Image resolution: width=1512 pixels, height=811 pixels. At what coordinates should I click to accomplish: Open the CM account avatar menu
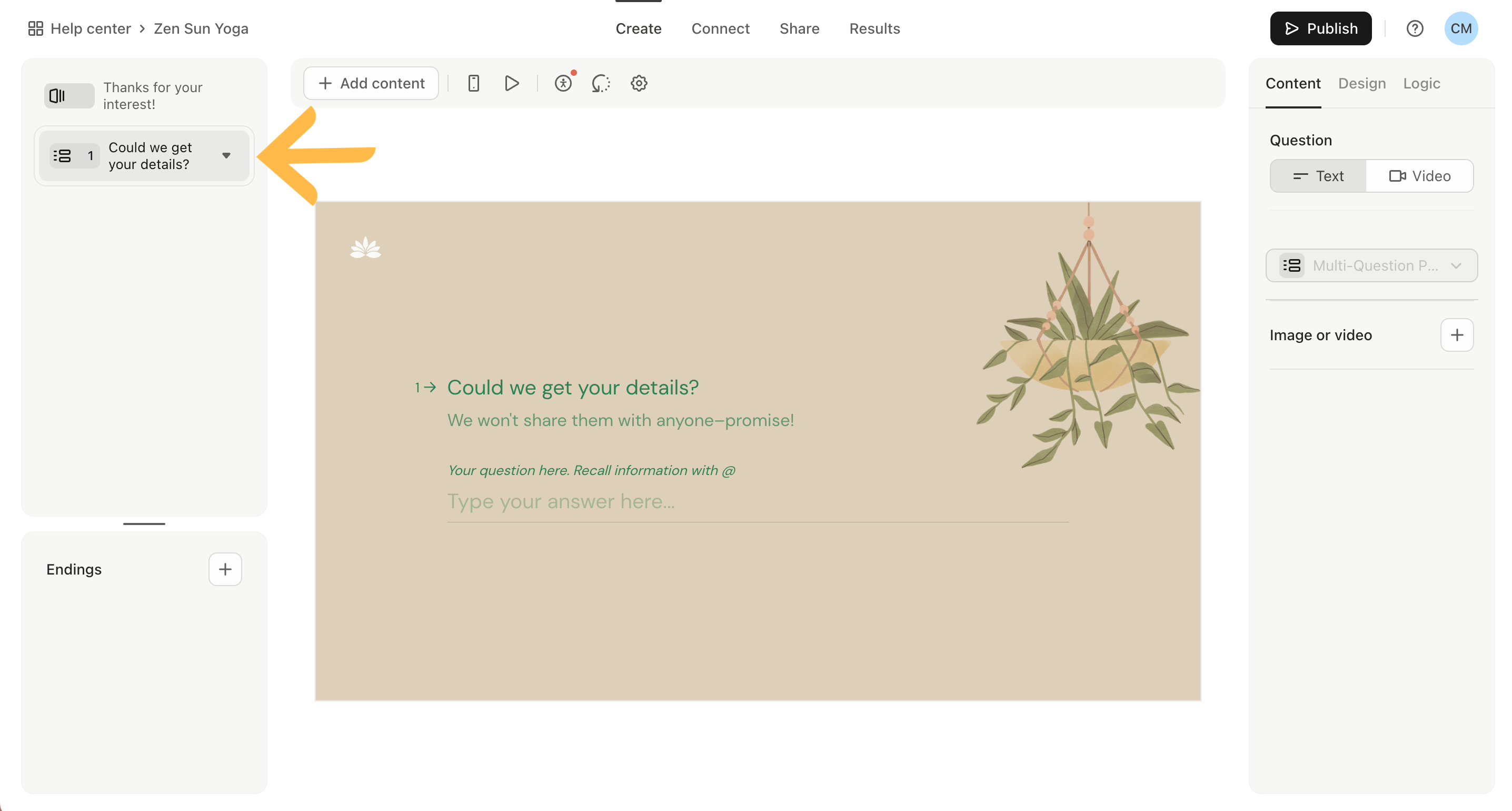pyautogui.click(x=1461, y=28)
